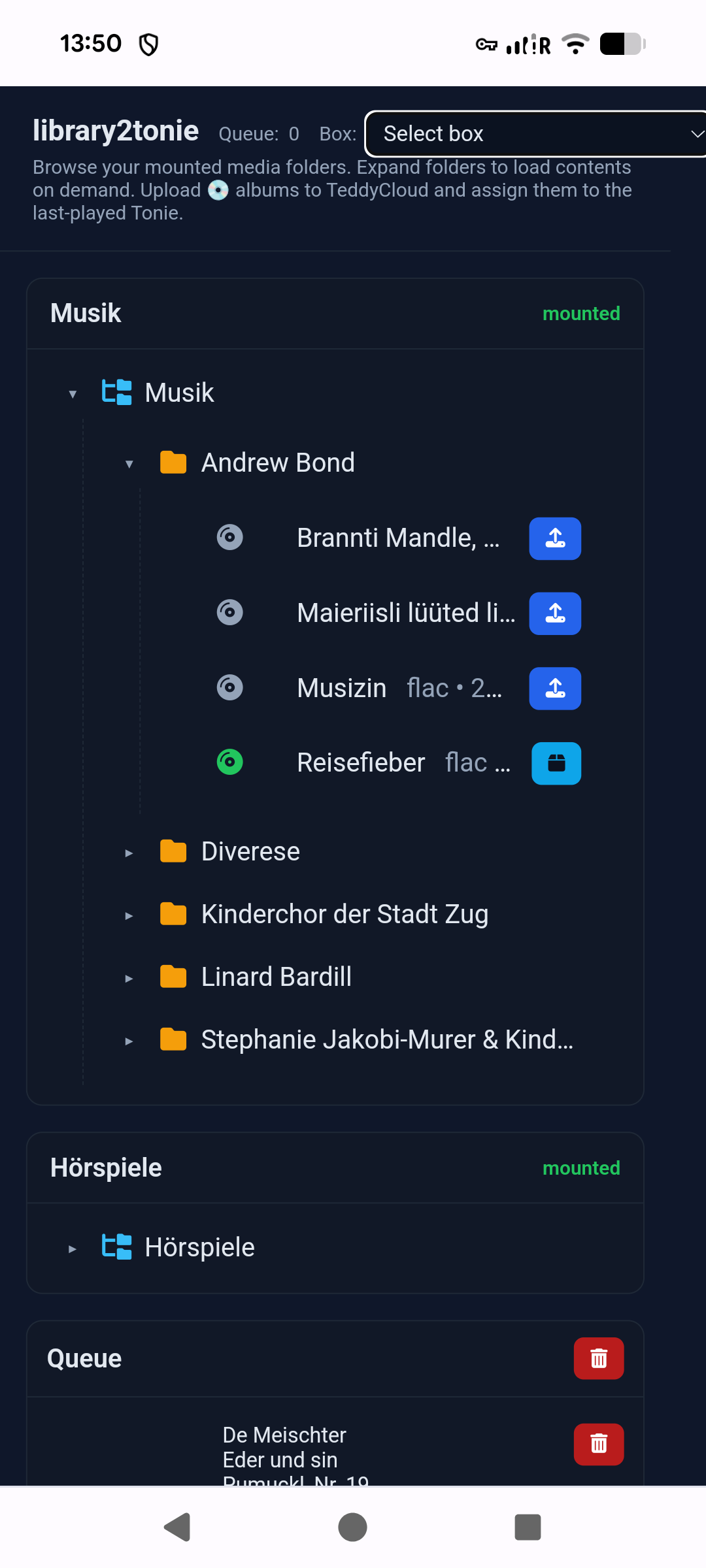The width and height of the screenshot is (706, 1568).
Task: Expand the Hörspiele root tree
Action: coord(73,1249)
